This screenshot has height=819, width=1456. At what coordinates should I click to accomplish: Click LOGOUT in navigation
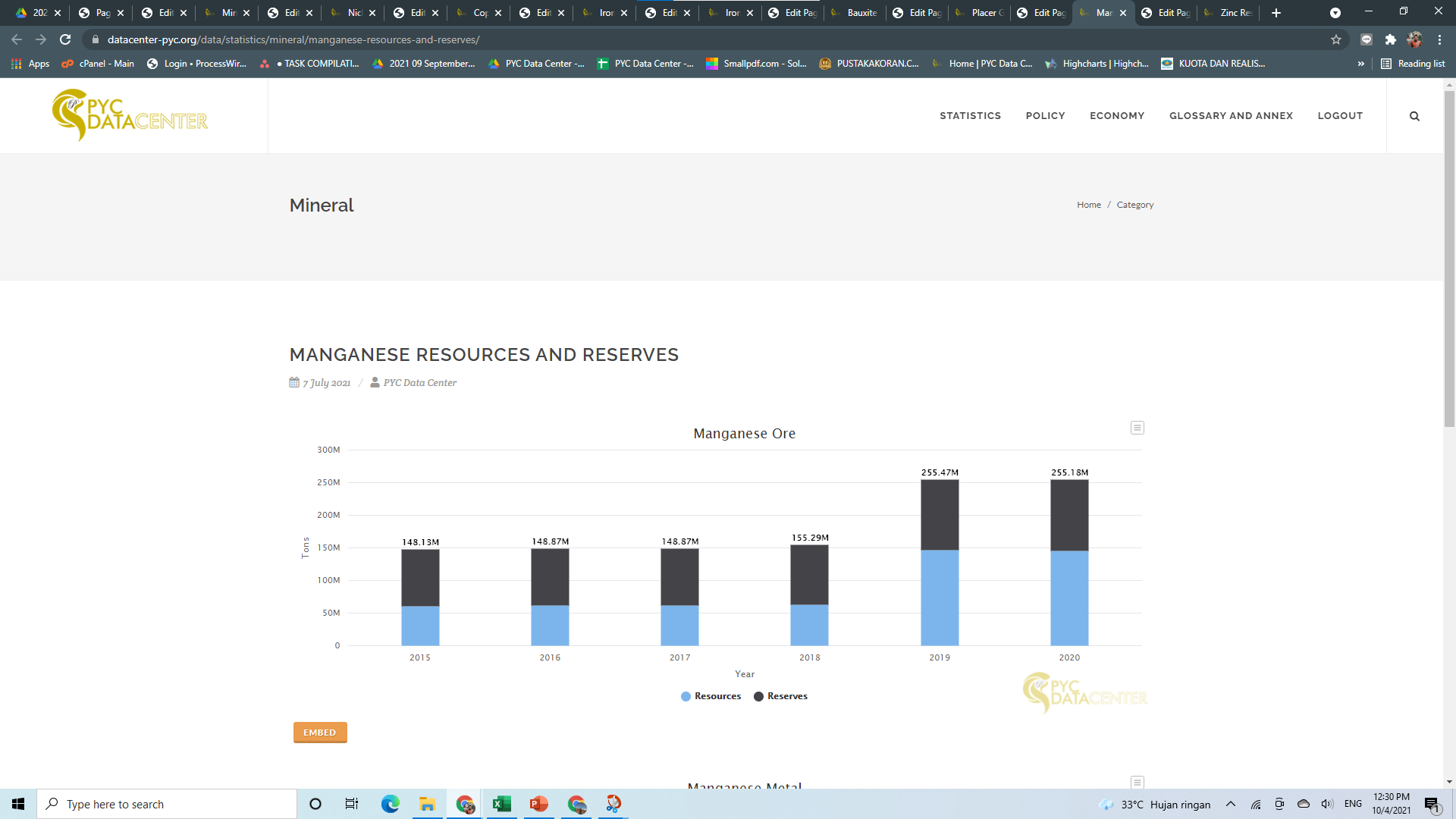coord(1340,116)
